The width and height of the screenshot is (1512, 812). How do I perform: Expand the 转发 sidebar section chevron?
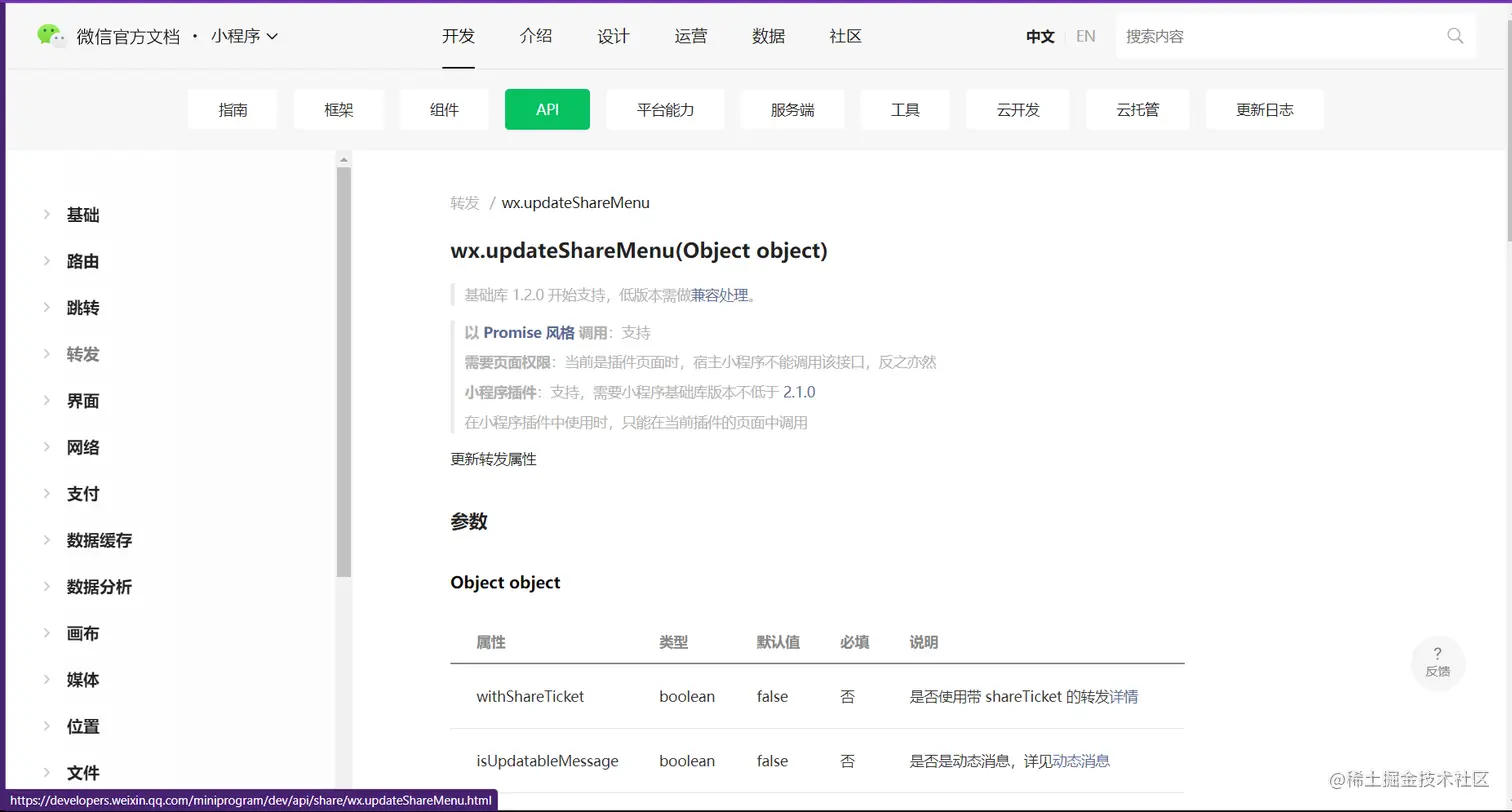[47, 354]
